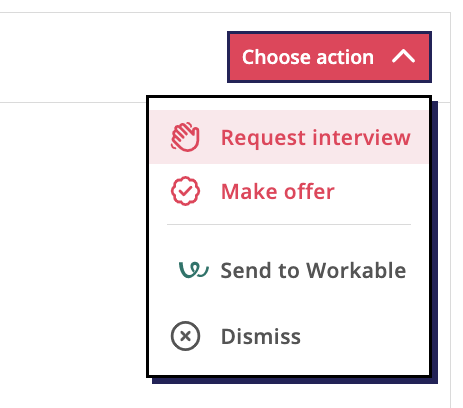Click the highlighted Request interview row
This screenshot has width=463, height=408.
click(x=289, y=137)
